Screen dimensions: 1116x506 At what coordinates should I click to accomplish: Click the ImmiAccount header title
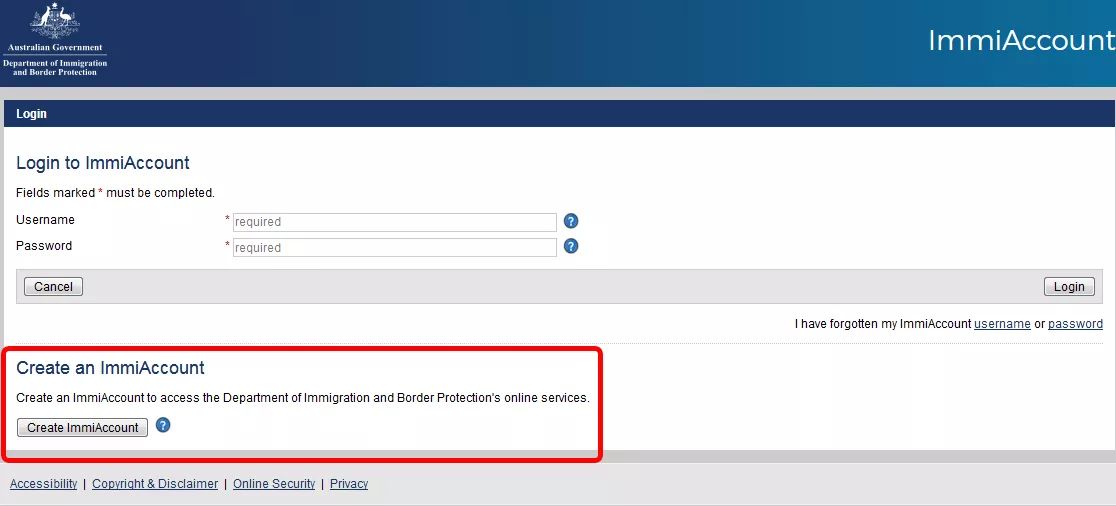(1021, 41)
